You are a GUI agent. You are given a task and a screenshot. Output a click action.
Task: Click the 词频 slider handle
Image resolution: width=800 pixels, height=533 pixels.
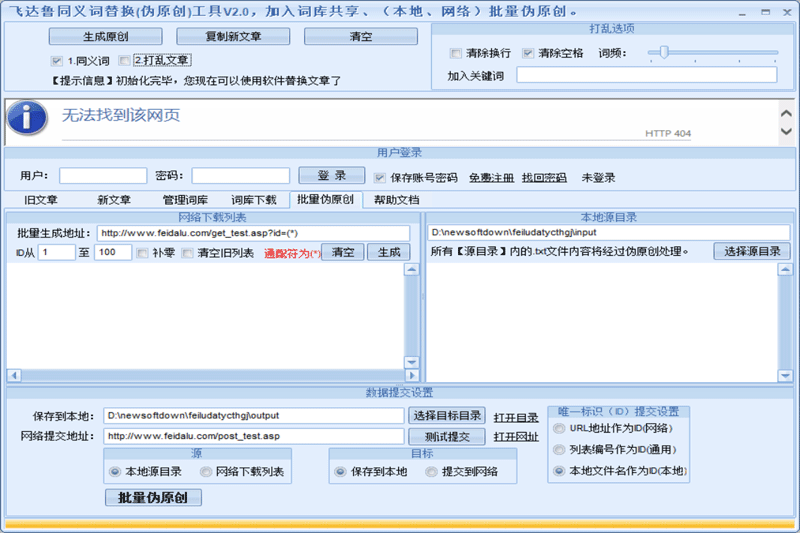pos(664,52)
